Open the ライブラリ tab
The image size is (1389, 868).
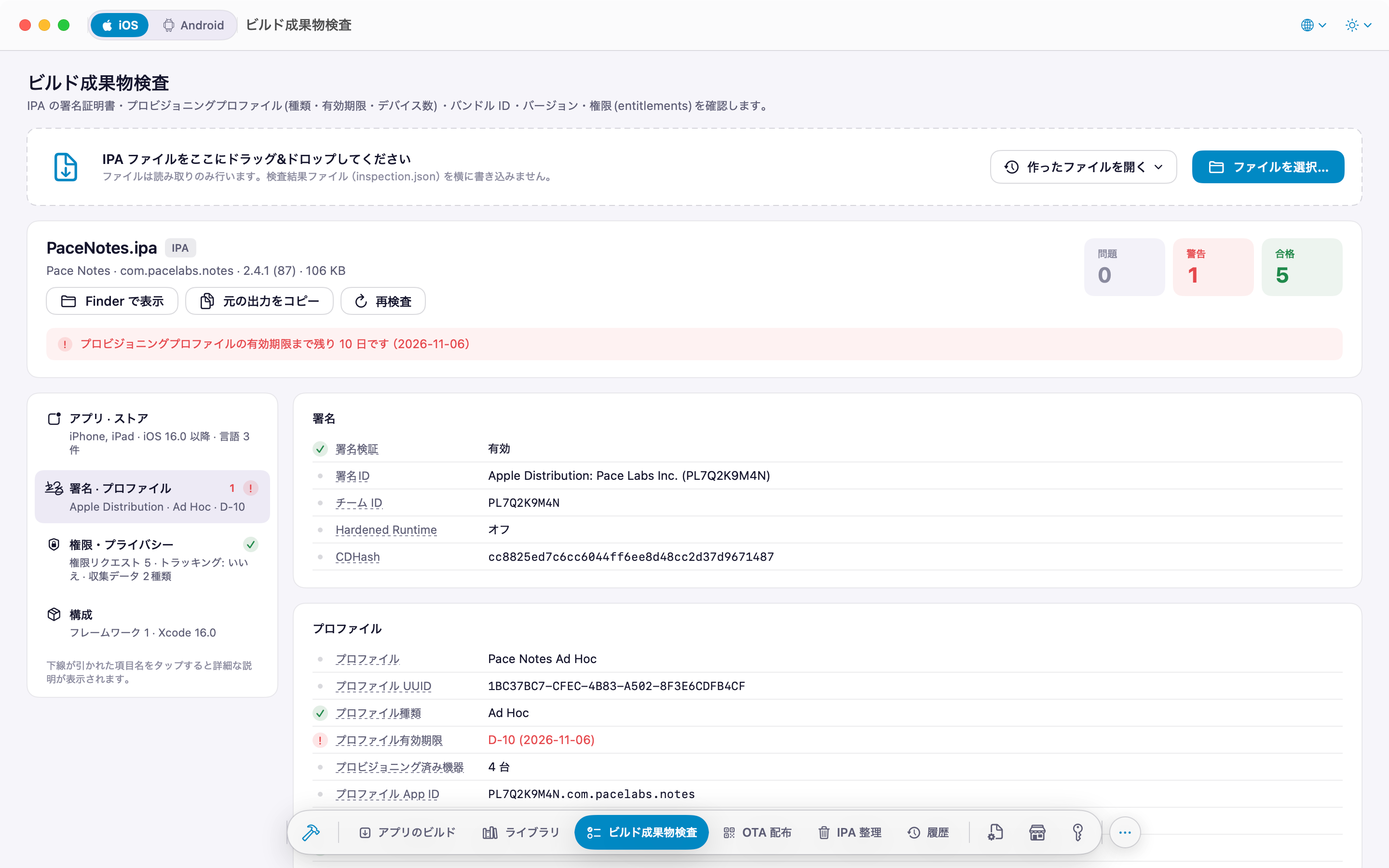coord(521,832)
